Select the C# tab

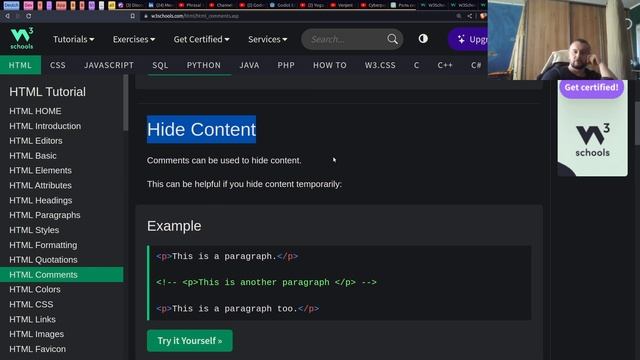pyautogui.click(x=476, y=65)
